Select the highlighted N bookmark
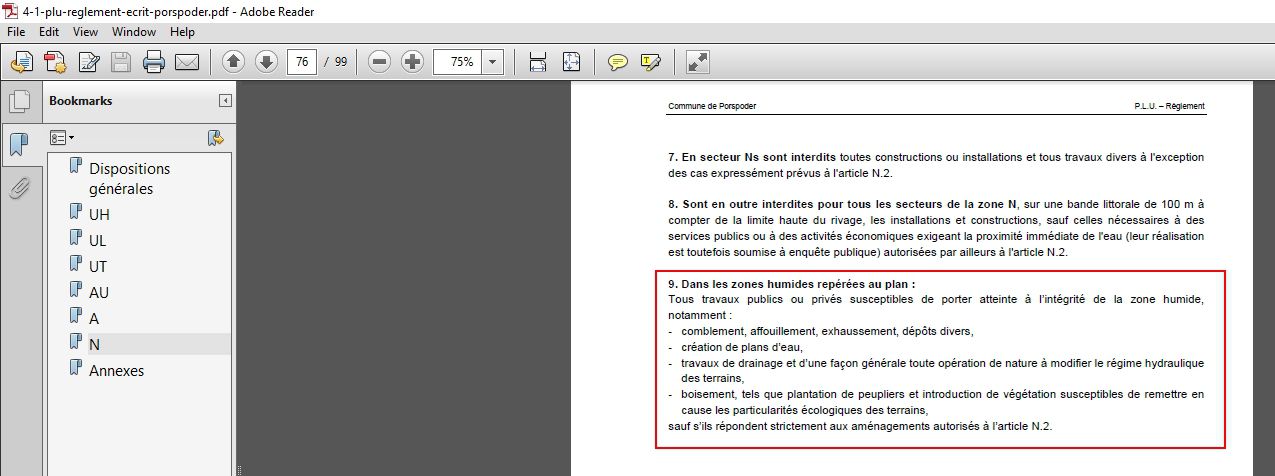 [x=94, y=345]
